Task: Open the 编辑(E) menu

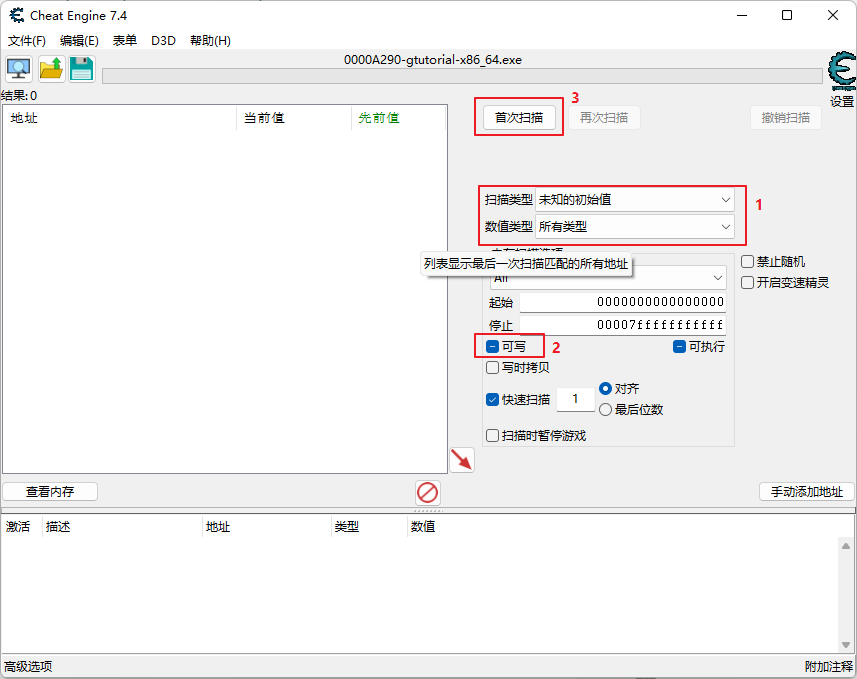Action: click(79, 40)
